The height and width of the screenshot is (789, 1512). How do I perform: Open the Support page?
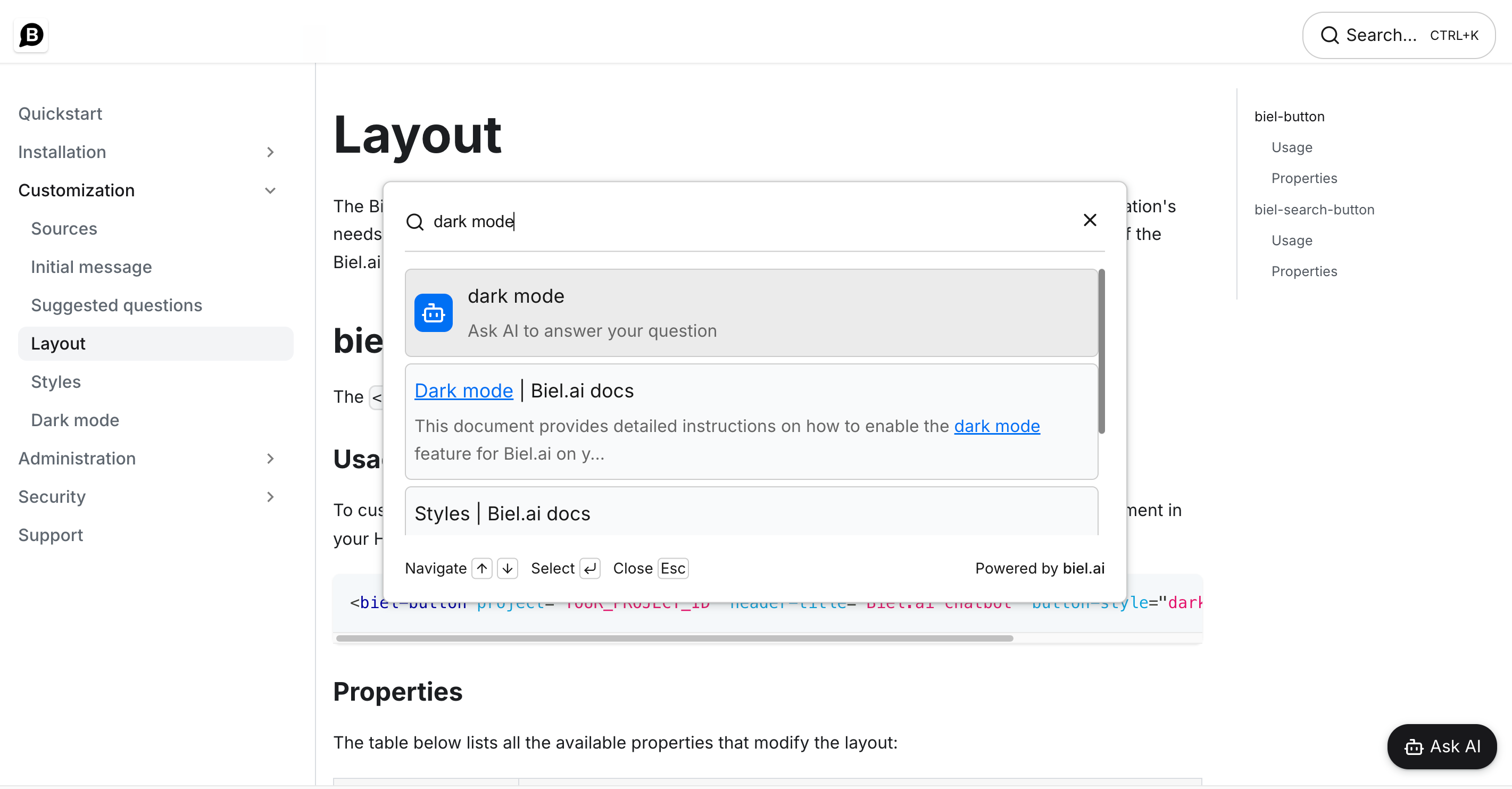[51, 535]
